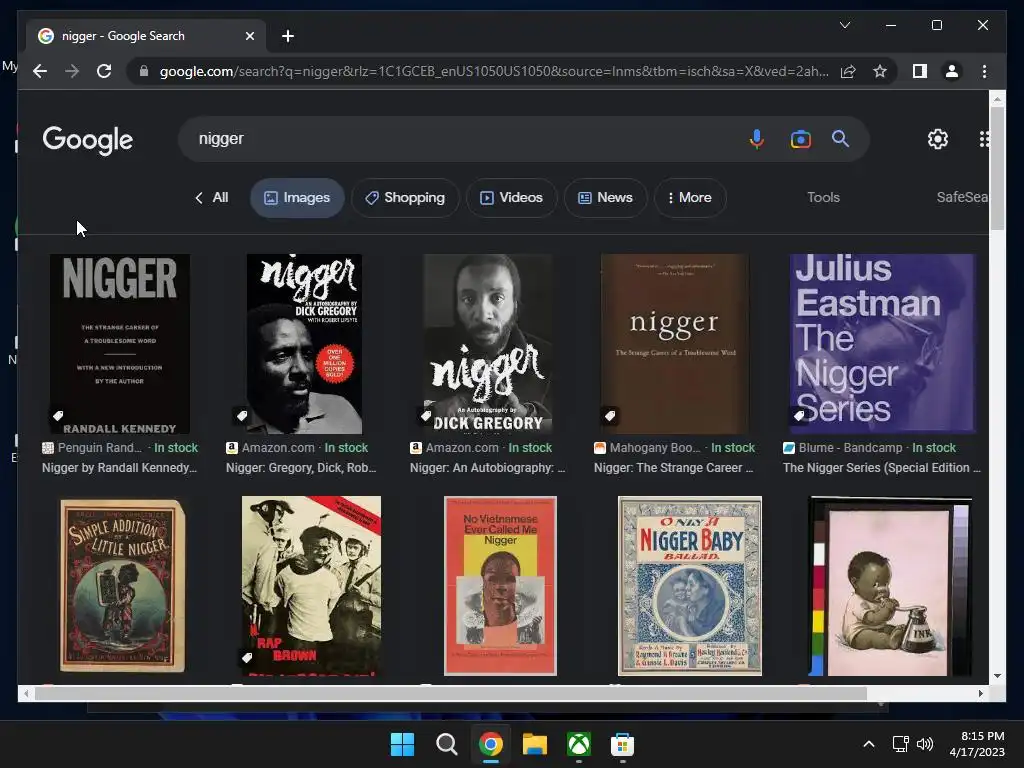Screen dimensions: 1024x768
Task: Open the Chrome three-dot menu
Action: [x=984, y=71]
